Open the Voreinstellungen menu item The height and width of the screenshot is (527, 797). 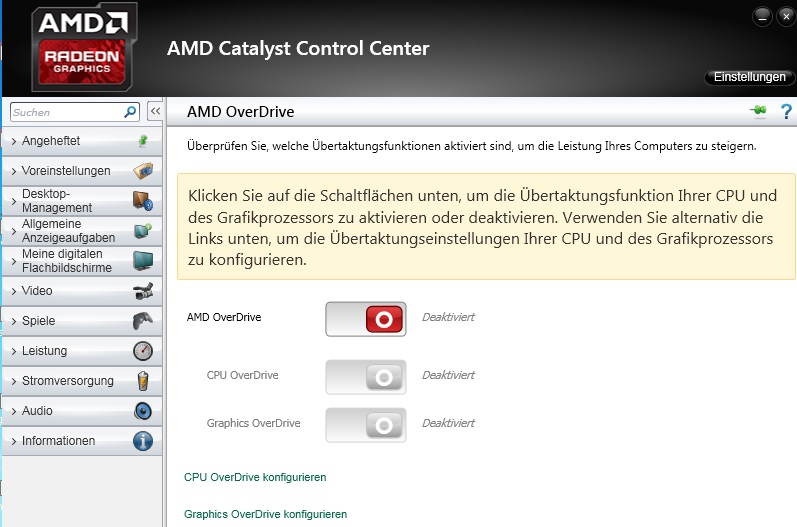[82, 171]
